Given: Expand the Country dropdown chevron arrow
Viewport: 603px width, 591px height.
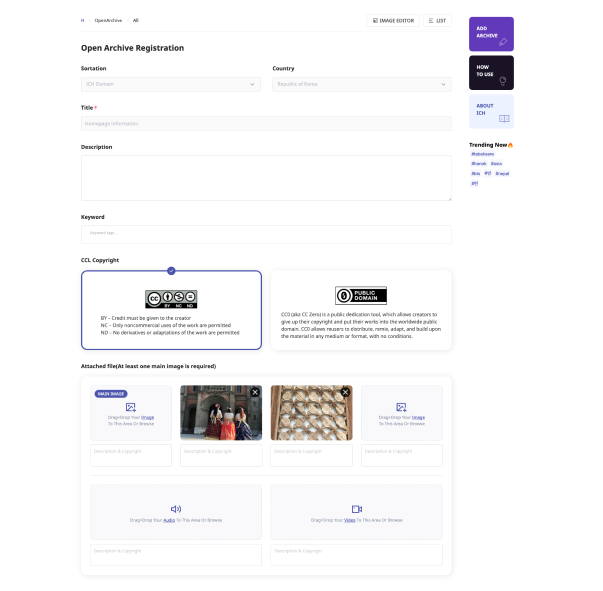Looking at the screenshot, I should coord(443,84).
